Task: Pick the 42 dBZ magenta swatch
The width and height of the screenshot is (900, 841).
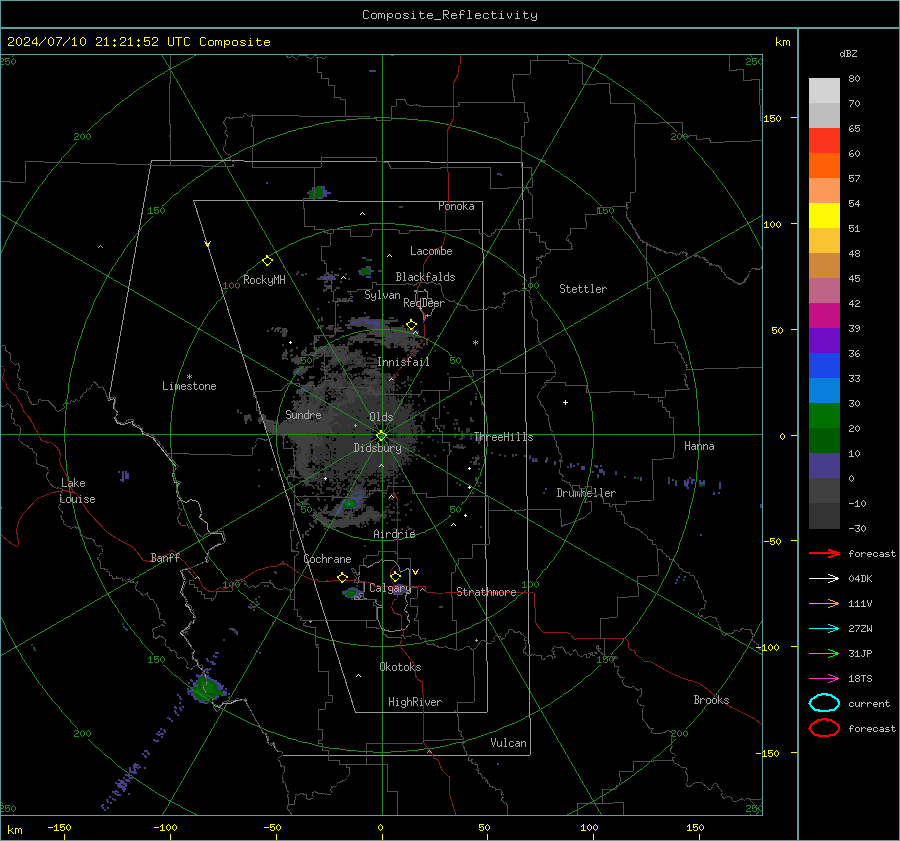Action: [824, 316]
